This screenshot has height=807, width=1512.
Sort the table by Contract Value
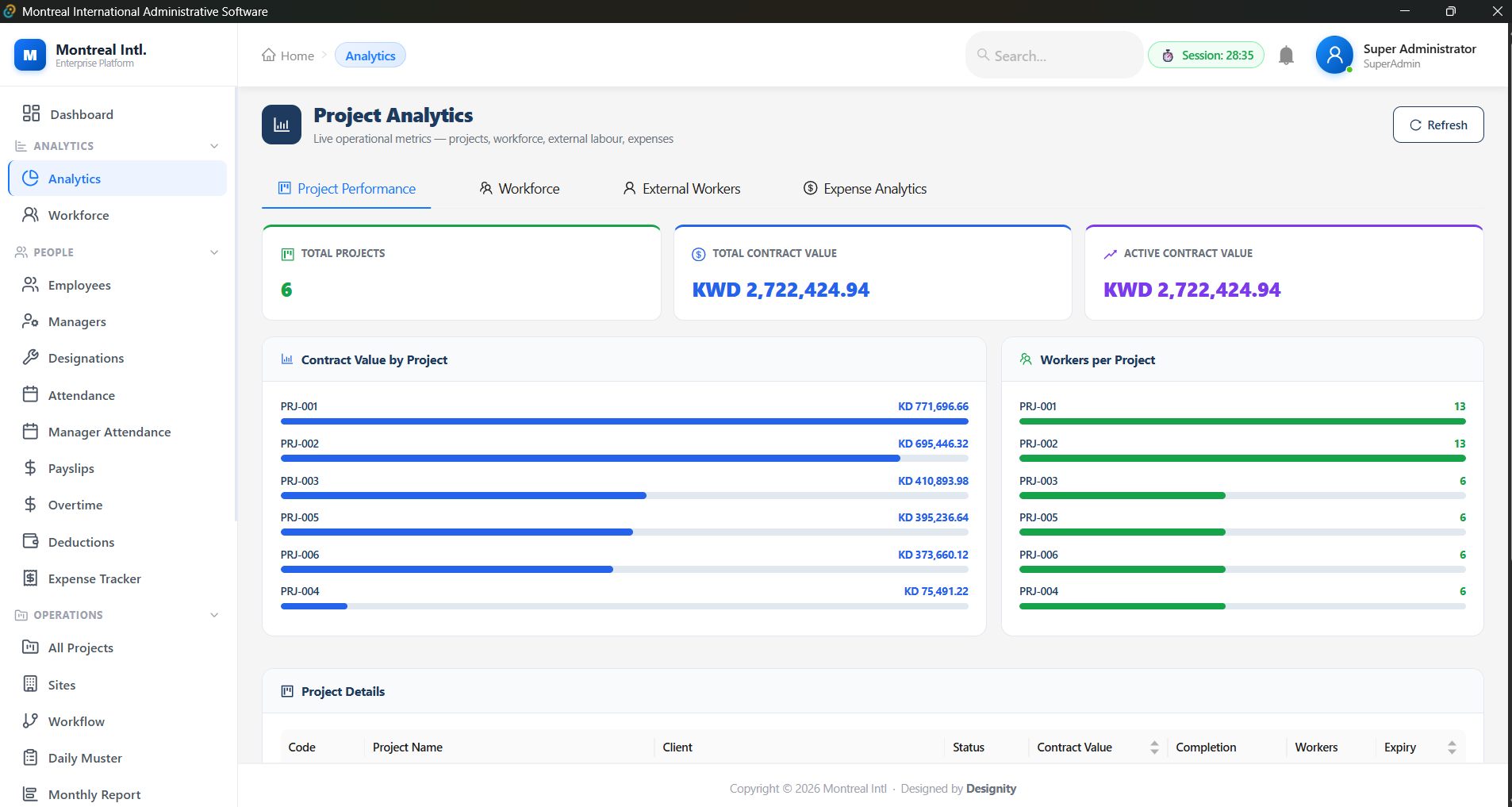(1154, 747)
